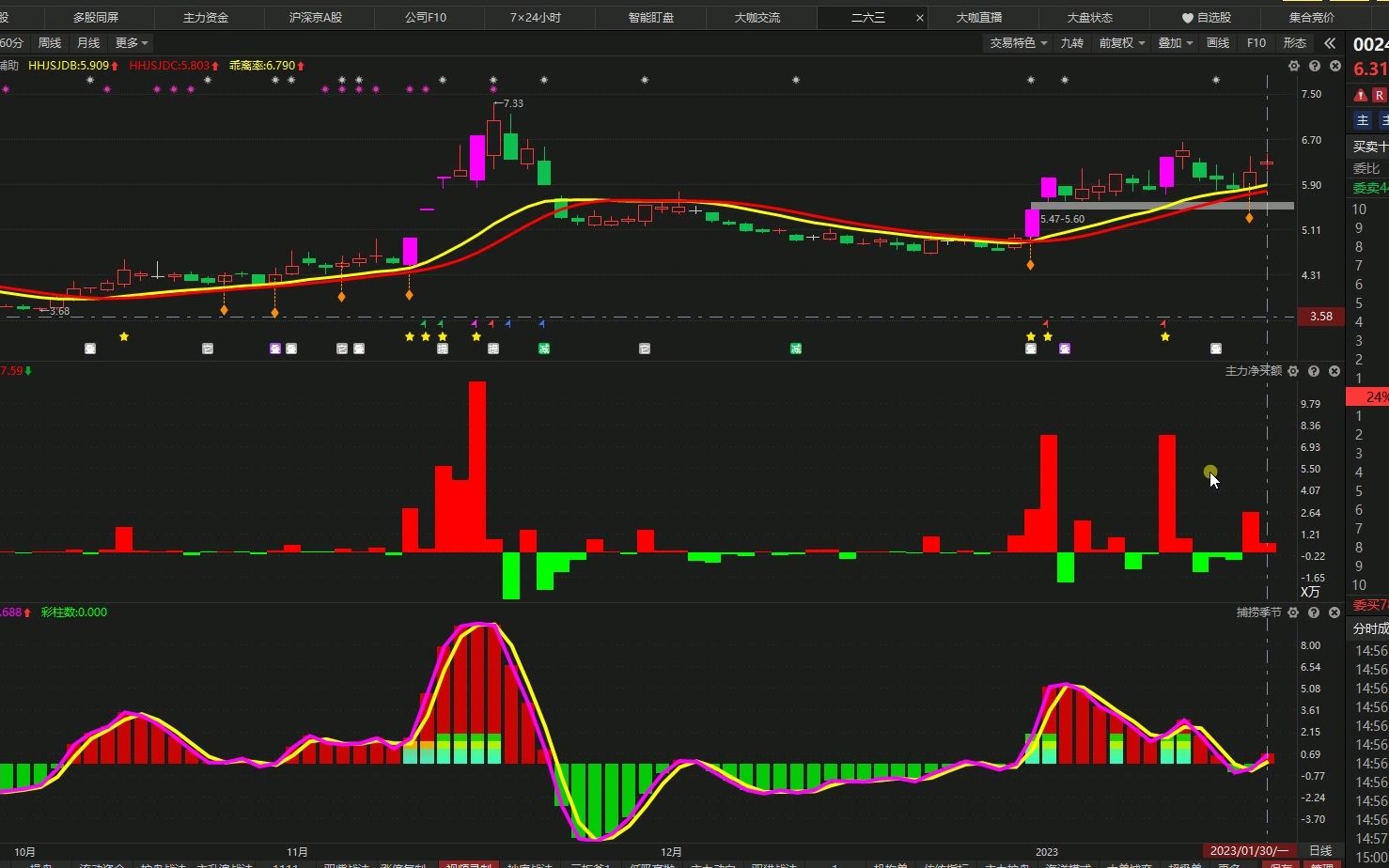Select the 日线 period at bottom right
Image resolution: width=1389 pixels, height=868 pixels.
[x=1320, y=851]
